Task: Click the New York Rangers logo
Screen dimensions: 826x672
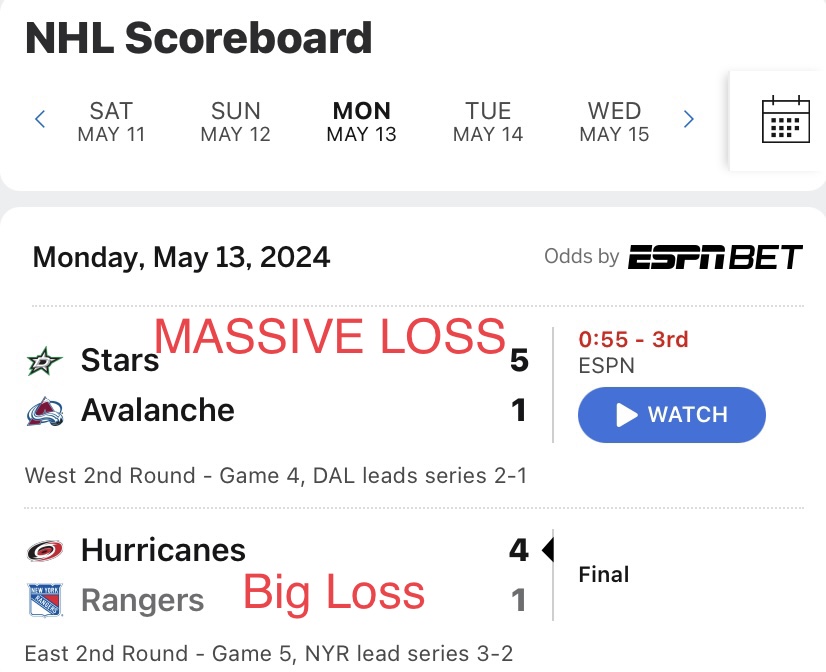Action: [45, 600]
